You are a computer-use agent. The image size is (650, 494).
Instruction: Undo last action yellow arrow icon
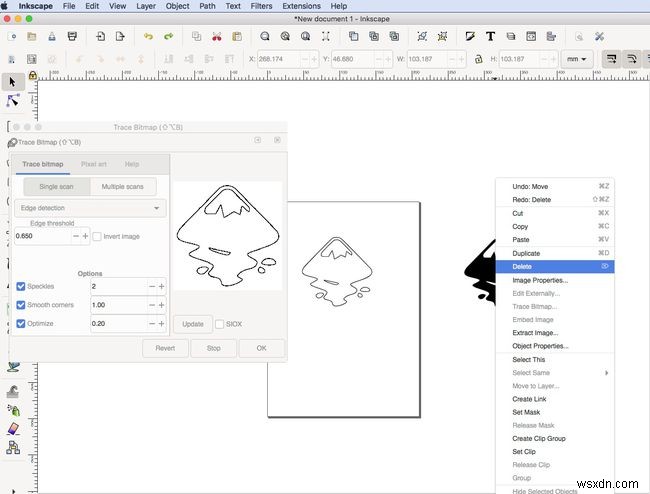[148, 36]
